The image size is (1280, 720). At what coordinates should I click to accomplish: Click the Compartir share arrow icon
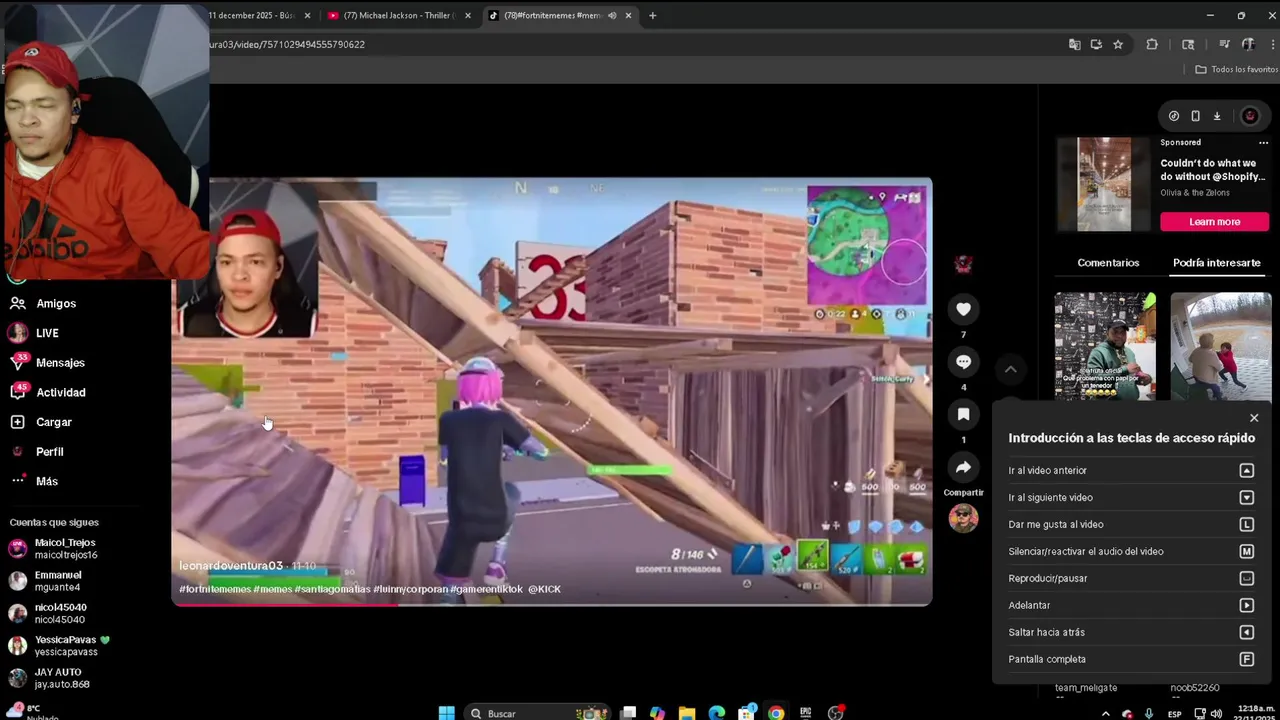963,467
